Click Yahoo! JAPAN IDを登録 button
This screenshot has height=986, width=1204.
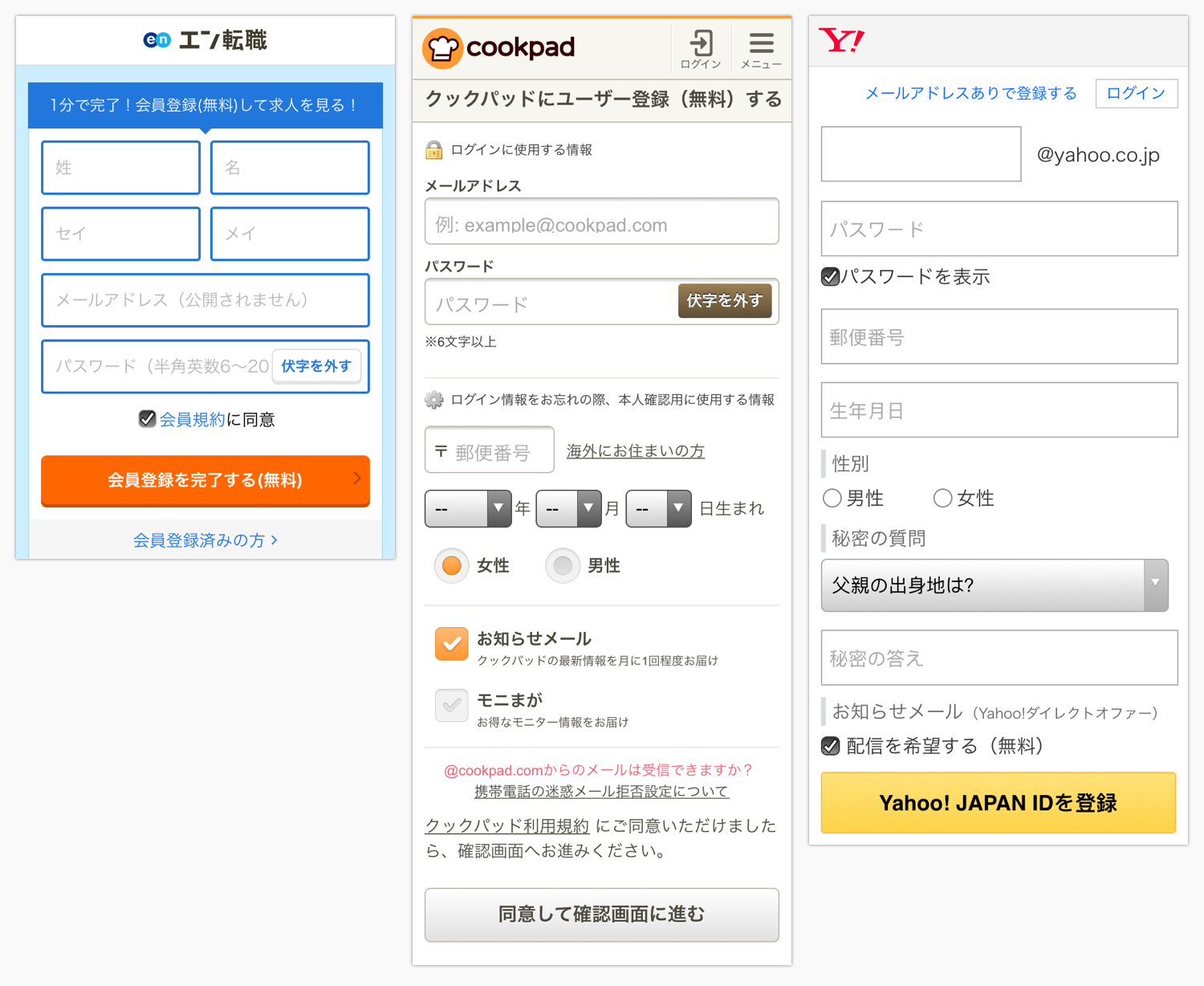click(x=999, y=803)
